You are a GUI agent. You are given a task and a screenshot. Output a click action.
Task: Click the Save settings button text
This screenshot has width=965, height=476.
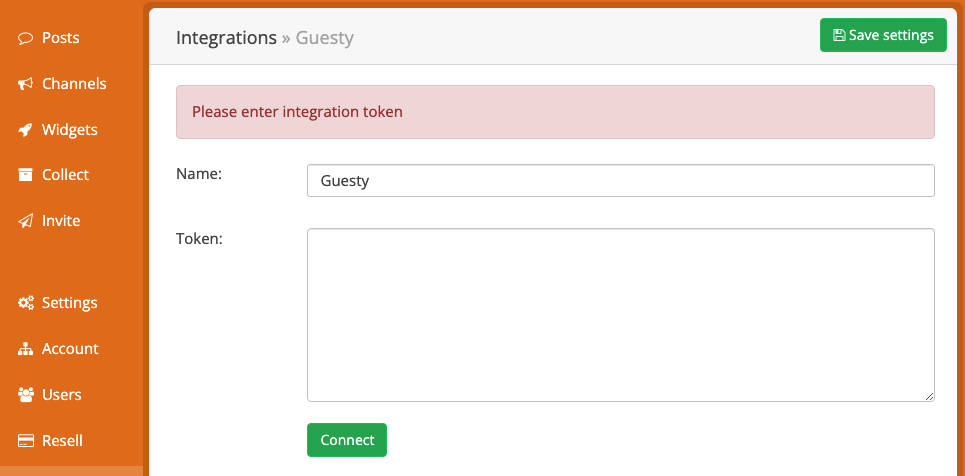pos(891,35)
